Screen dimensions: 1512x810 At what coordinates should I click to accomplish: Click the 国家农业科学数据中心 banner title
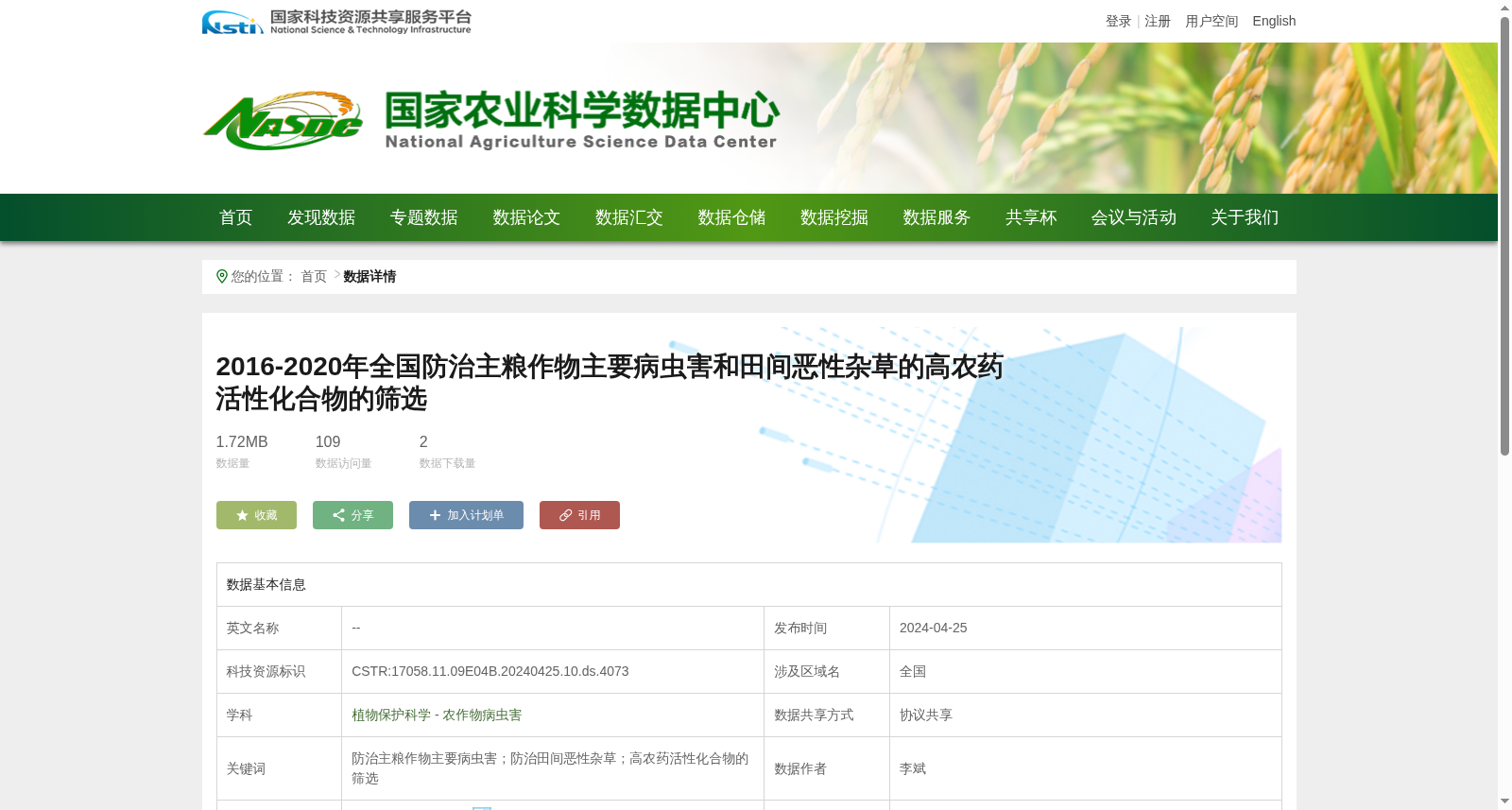tap(581, 111)
